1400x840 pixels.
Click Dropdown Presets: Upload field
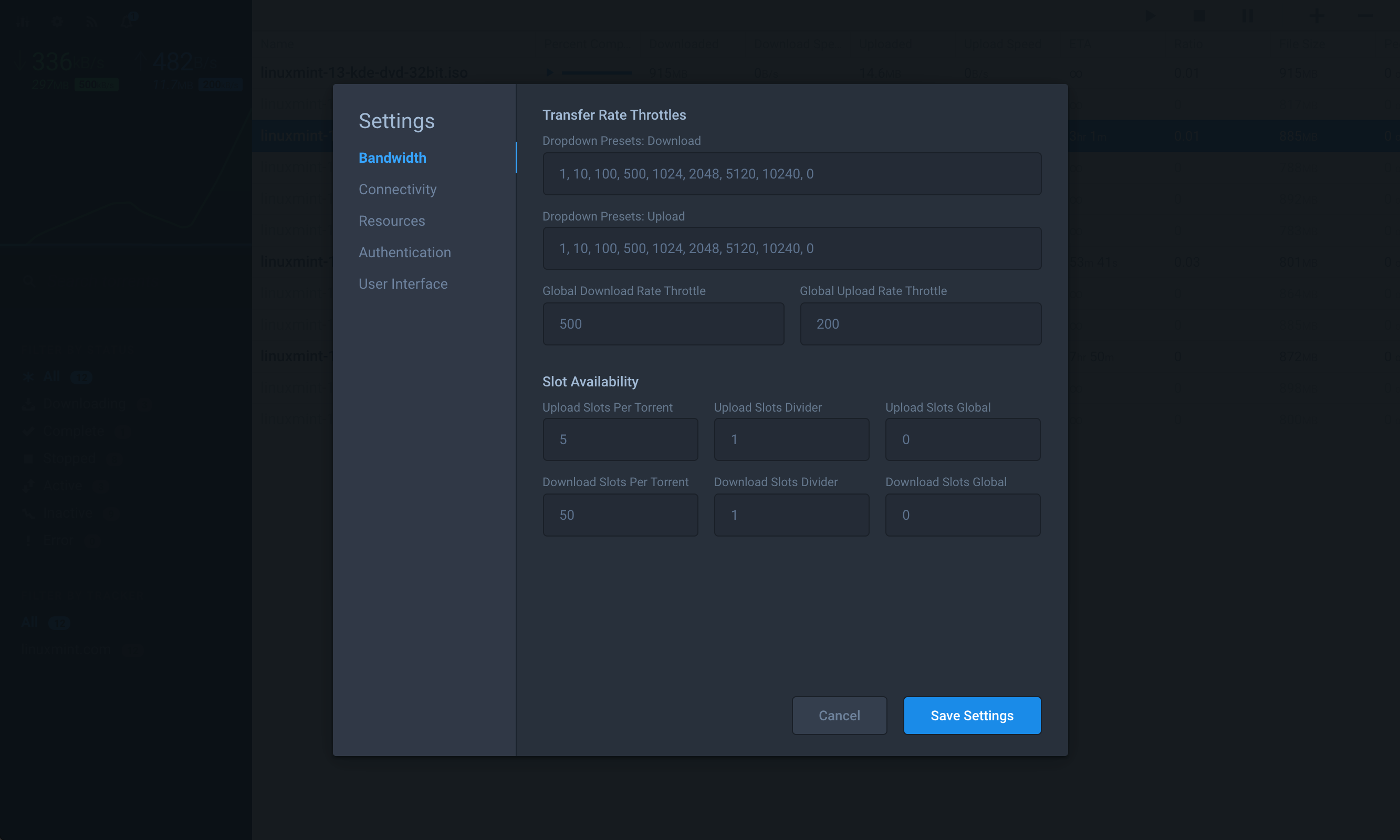click(x=791, y=248)
